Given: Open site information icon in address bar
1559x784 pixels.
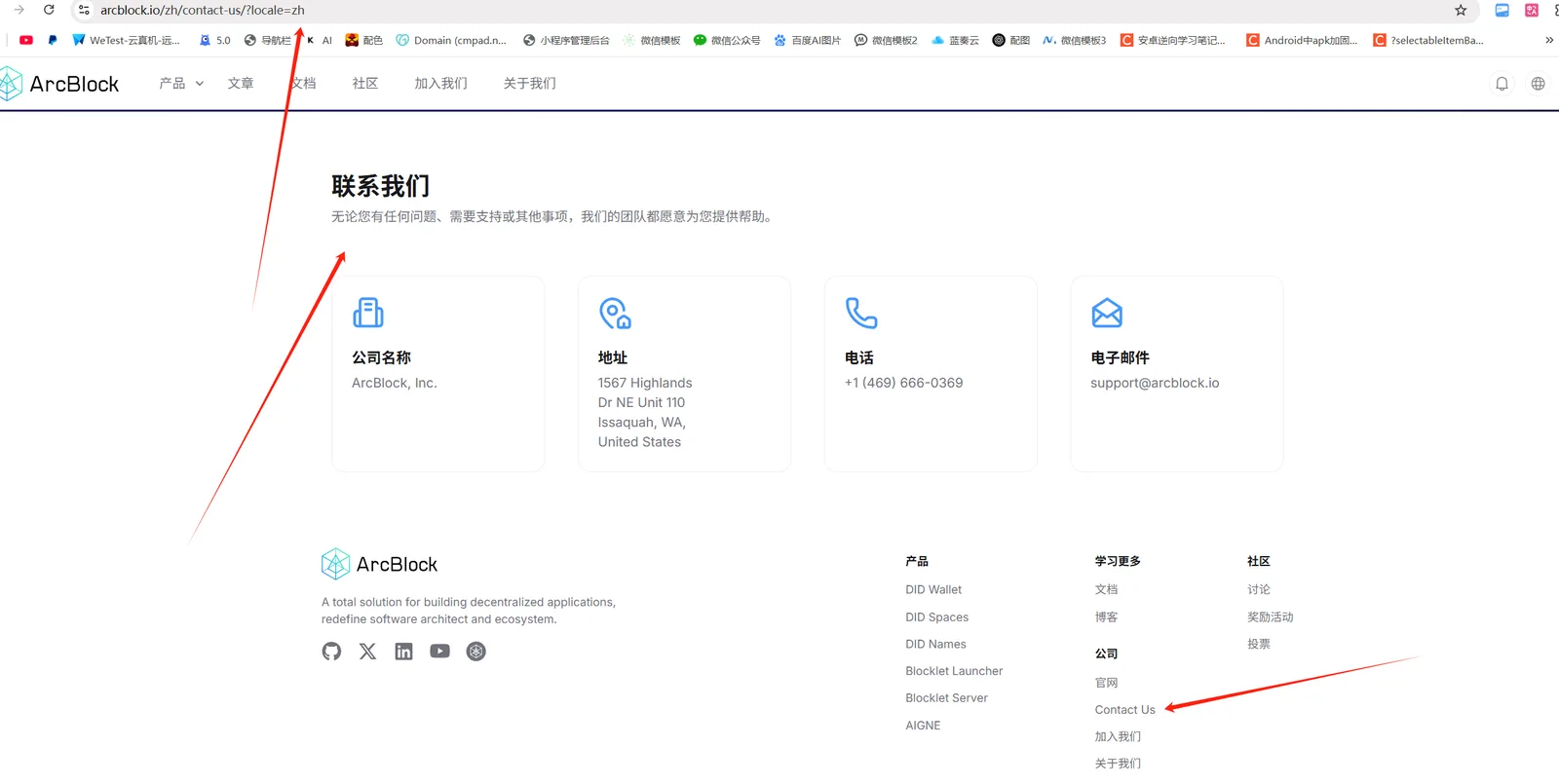Looking at the screenshot, I should [84, 10].
